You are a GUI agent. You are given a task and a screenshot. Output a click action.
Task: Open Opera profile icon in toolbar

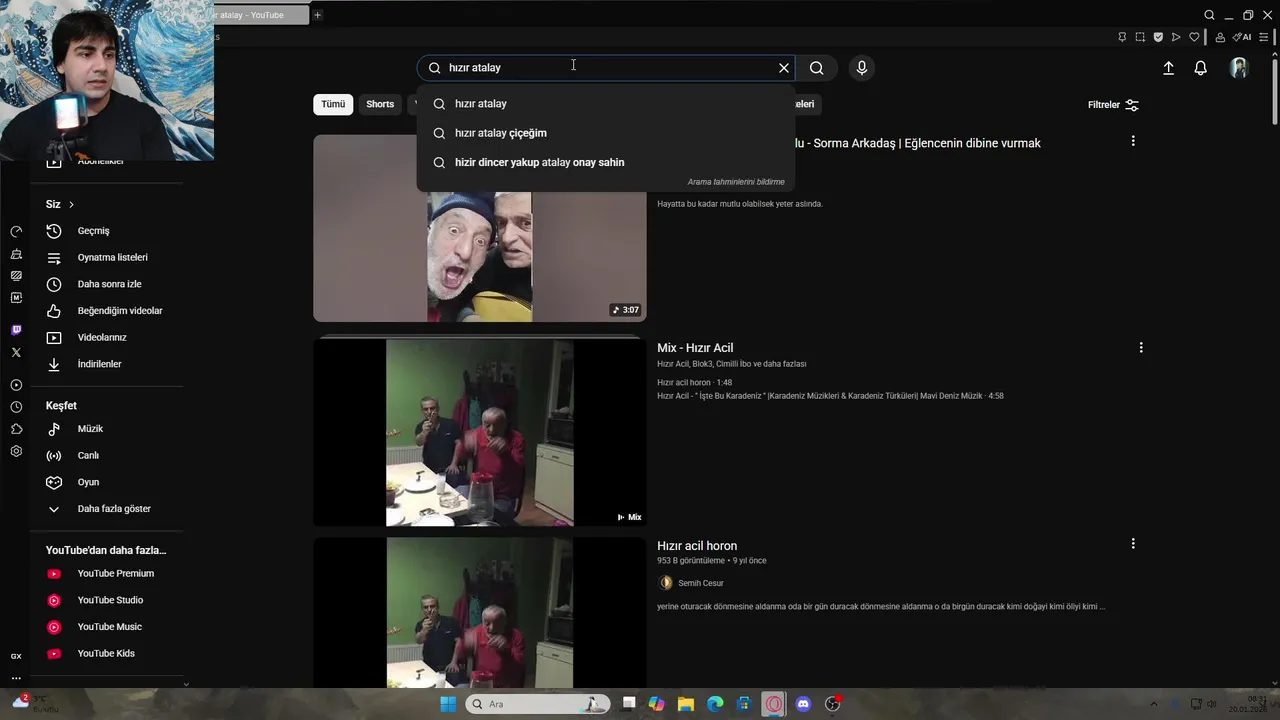pos(1220,37)
